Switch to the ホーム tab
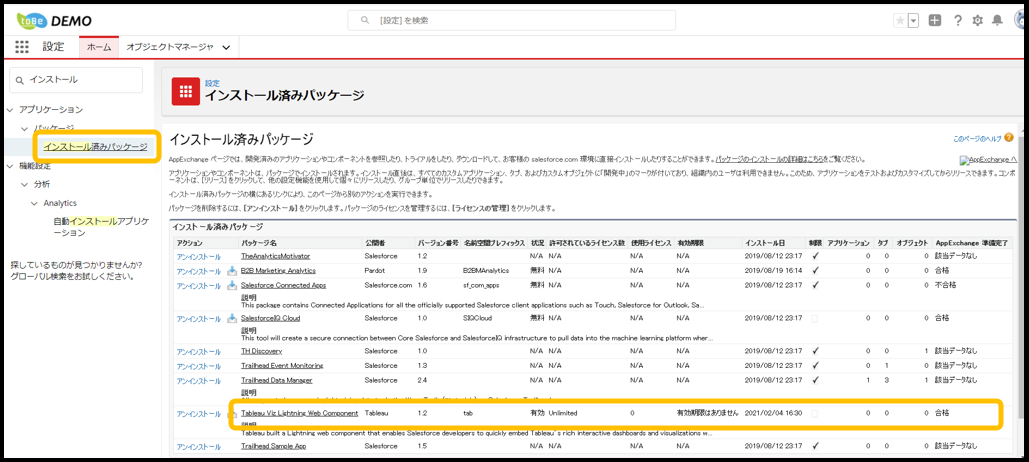The height and width of the screenshot is (462, 1029). click(99, 47)
